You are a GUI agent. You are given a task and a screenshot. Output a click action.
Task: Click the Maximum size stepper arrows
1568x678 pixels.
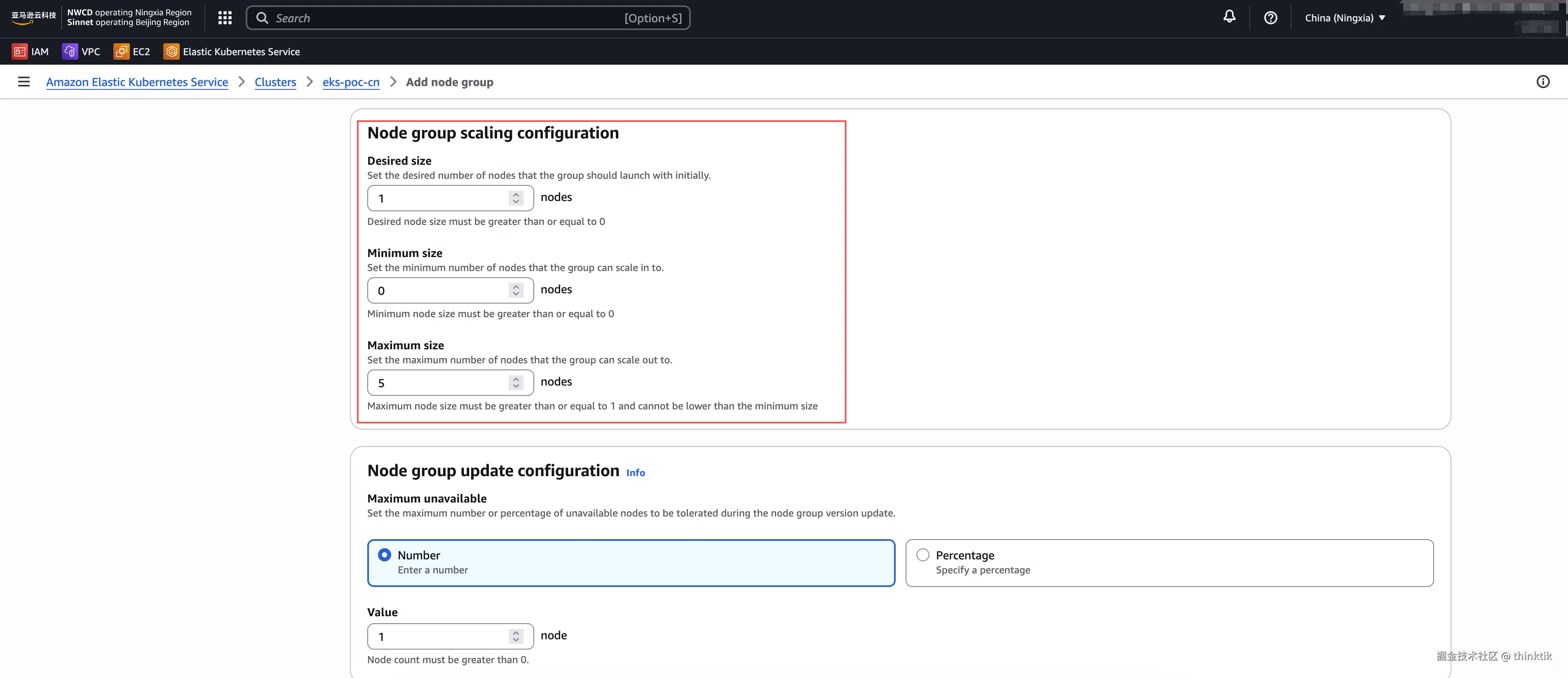(516, 383)
